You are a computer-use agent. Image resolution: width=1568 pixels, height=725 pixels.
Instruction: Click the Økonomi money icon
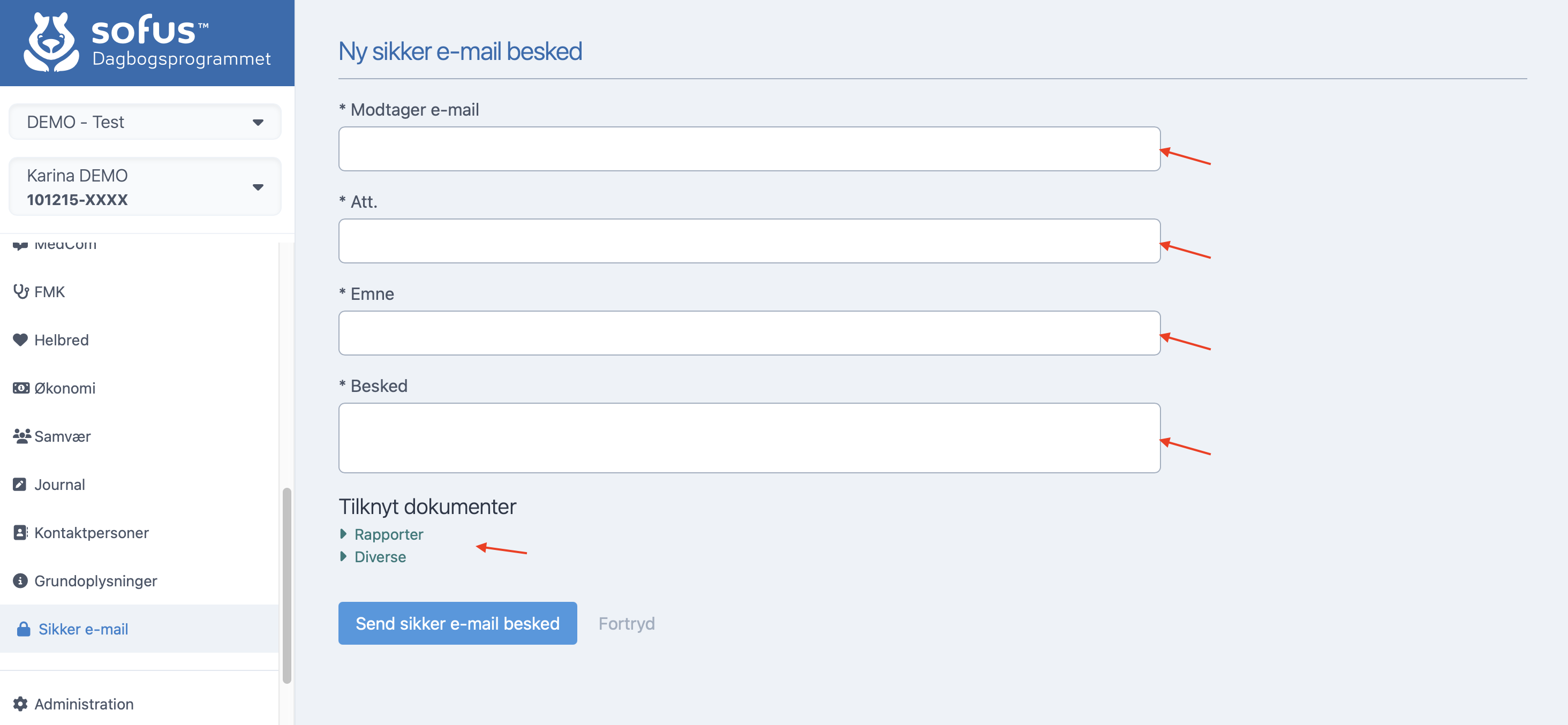[21, 388]
